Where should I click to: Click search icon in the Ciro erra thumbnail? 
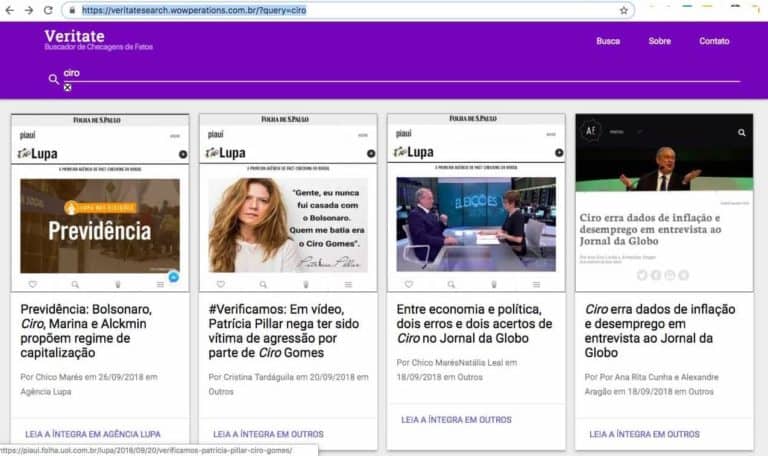(x=742, y=132)
